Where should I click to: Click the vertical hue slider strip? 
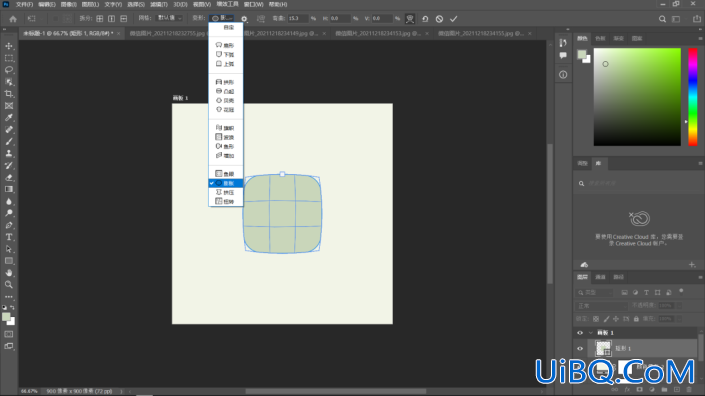tap(693, 97)
